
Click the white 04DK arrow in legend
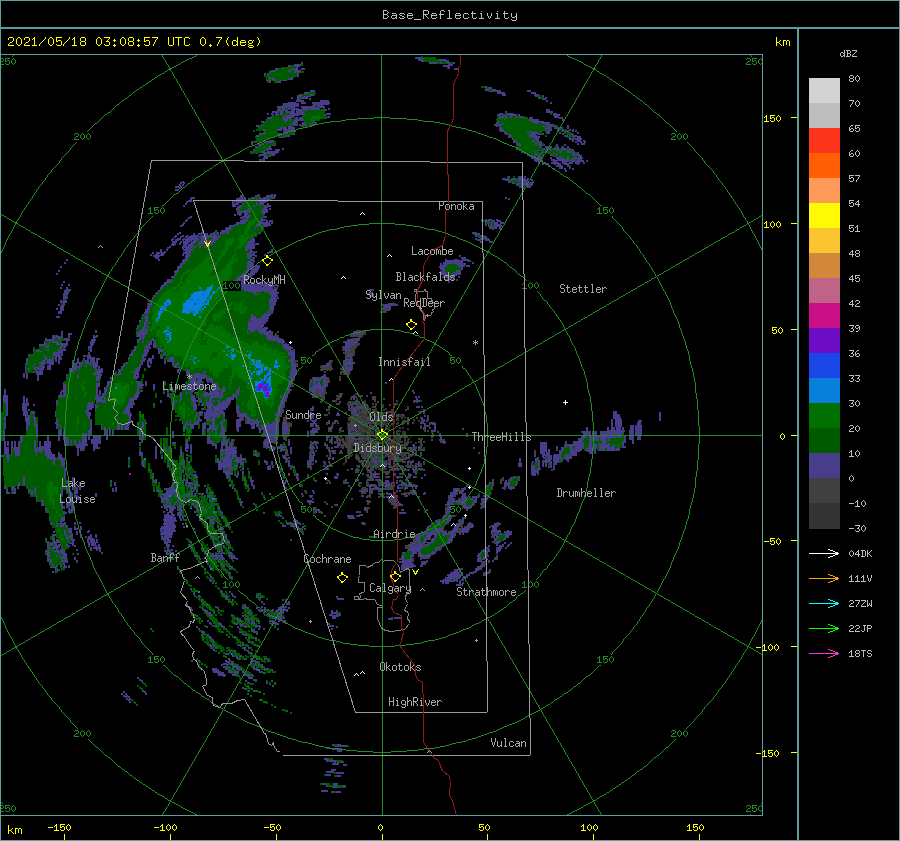pos(824,553)
